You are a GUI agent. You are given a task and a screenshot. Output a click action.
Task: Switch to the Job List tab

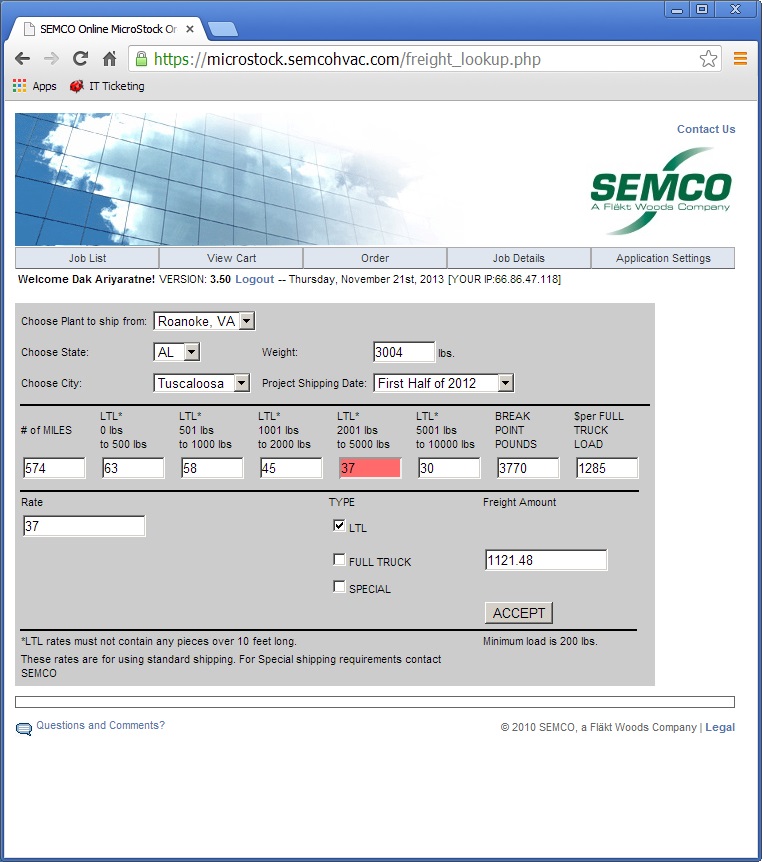[87, 258]
